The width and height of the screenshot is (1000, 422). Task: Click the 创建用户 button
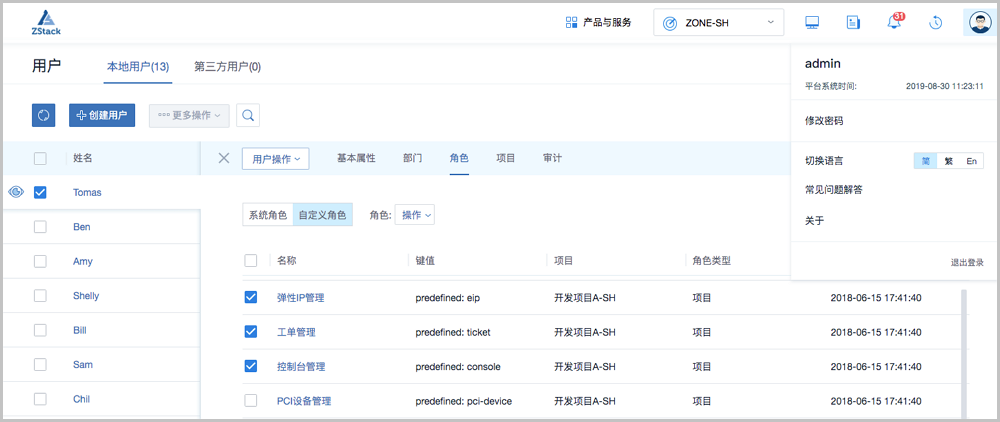(x=102, y=115)
